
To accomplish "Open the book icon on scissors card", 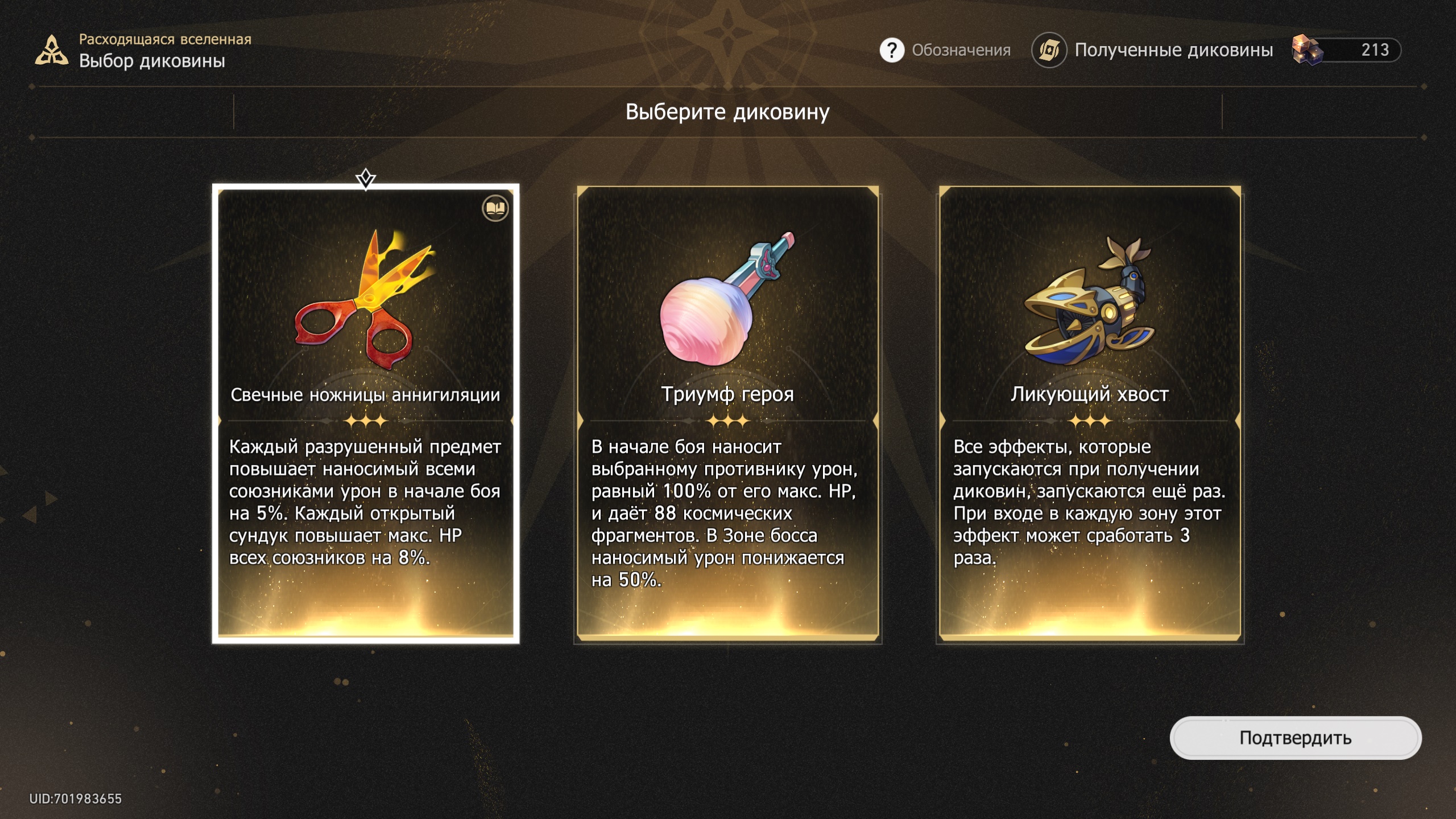I will pos(495,208).
